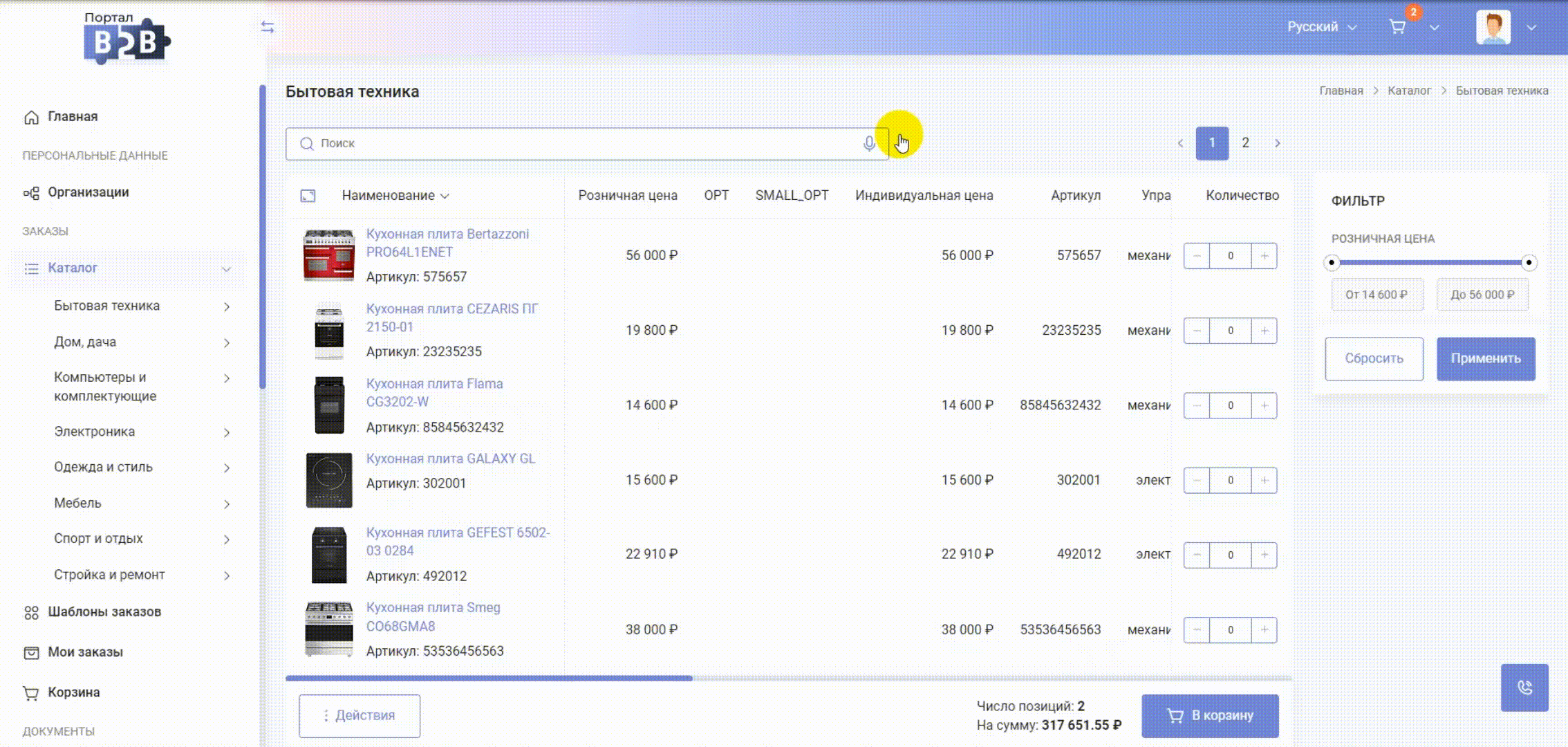The width and height of the screenshot is (1568, 747).
Task: Decrease quantity for CEZARIS ПГ 2150-01
Action: (x=1197, y=331)
